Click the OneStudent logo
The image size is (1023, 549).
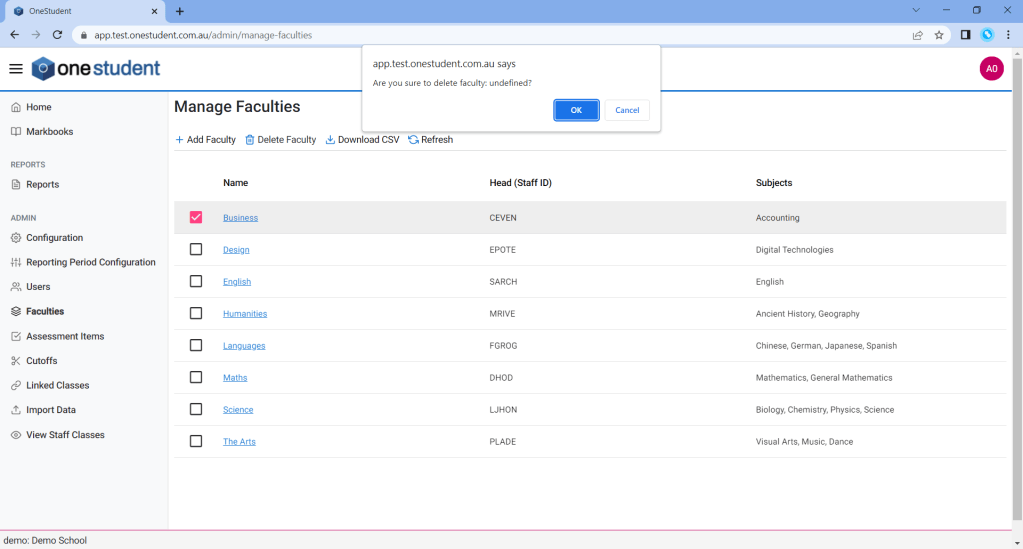point(96,69)
